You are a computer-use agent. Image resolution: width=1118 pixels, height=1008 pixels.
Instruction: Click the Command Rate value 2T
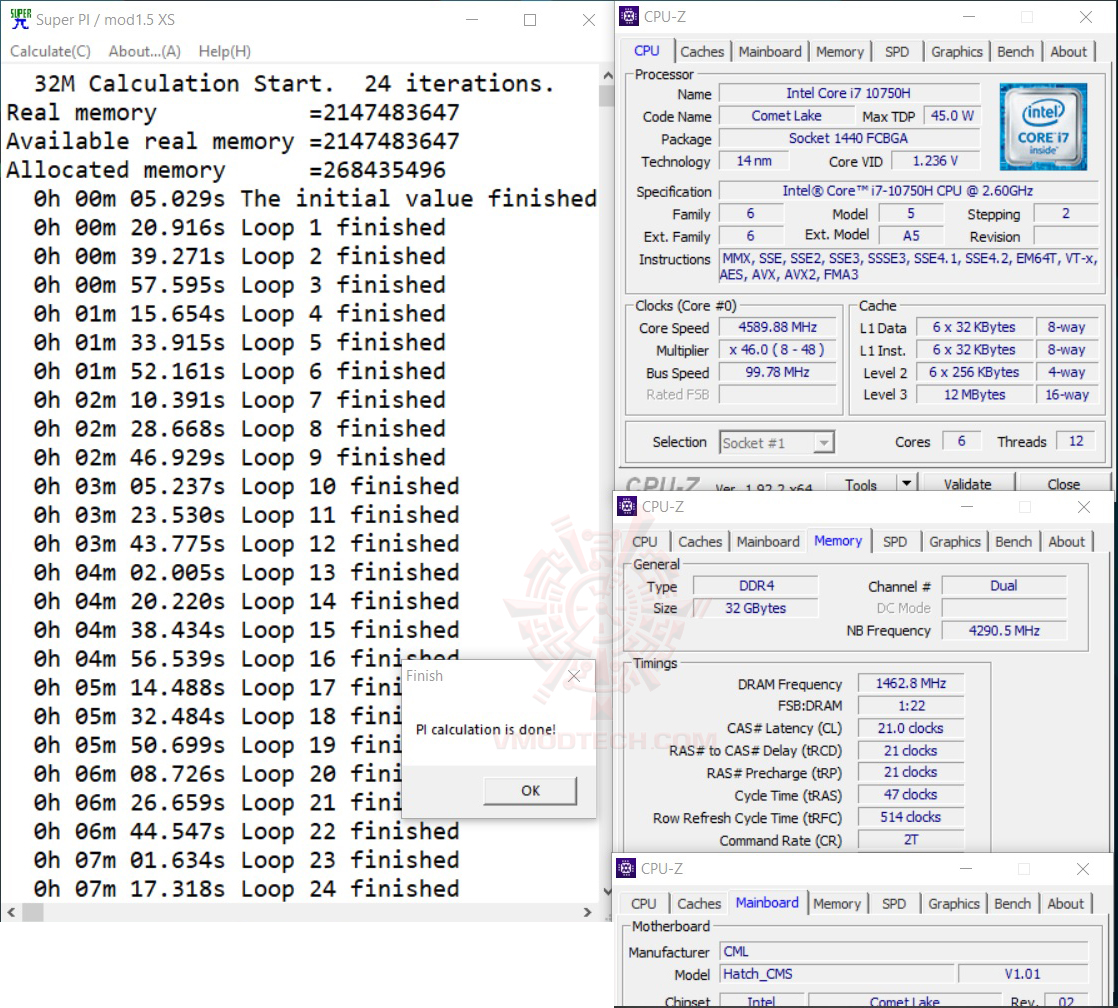coord(911,840)
